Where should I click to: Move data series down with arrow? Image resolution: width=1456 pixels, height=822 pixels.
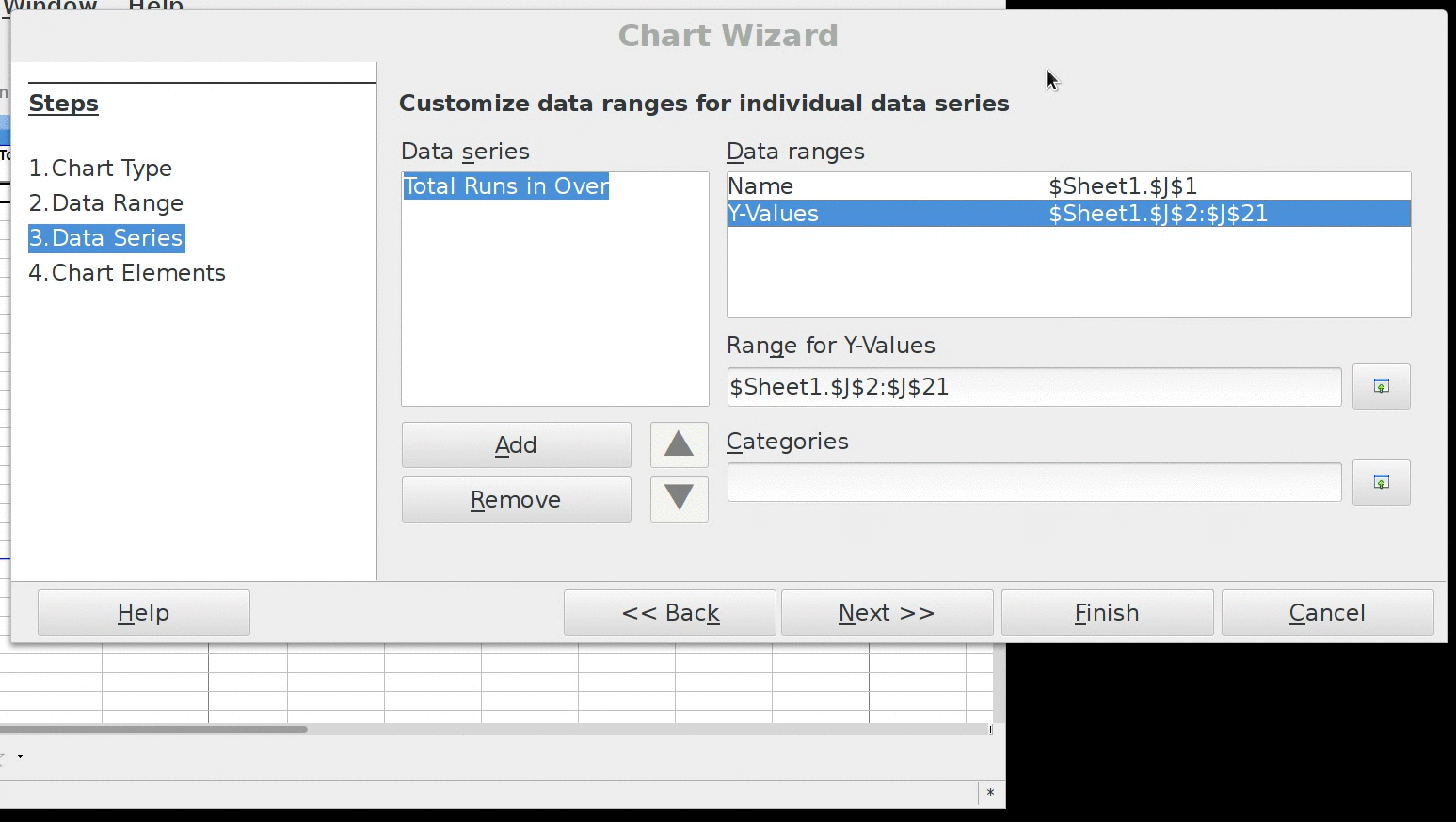click(x=679, y=499)
